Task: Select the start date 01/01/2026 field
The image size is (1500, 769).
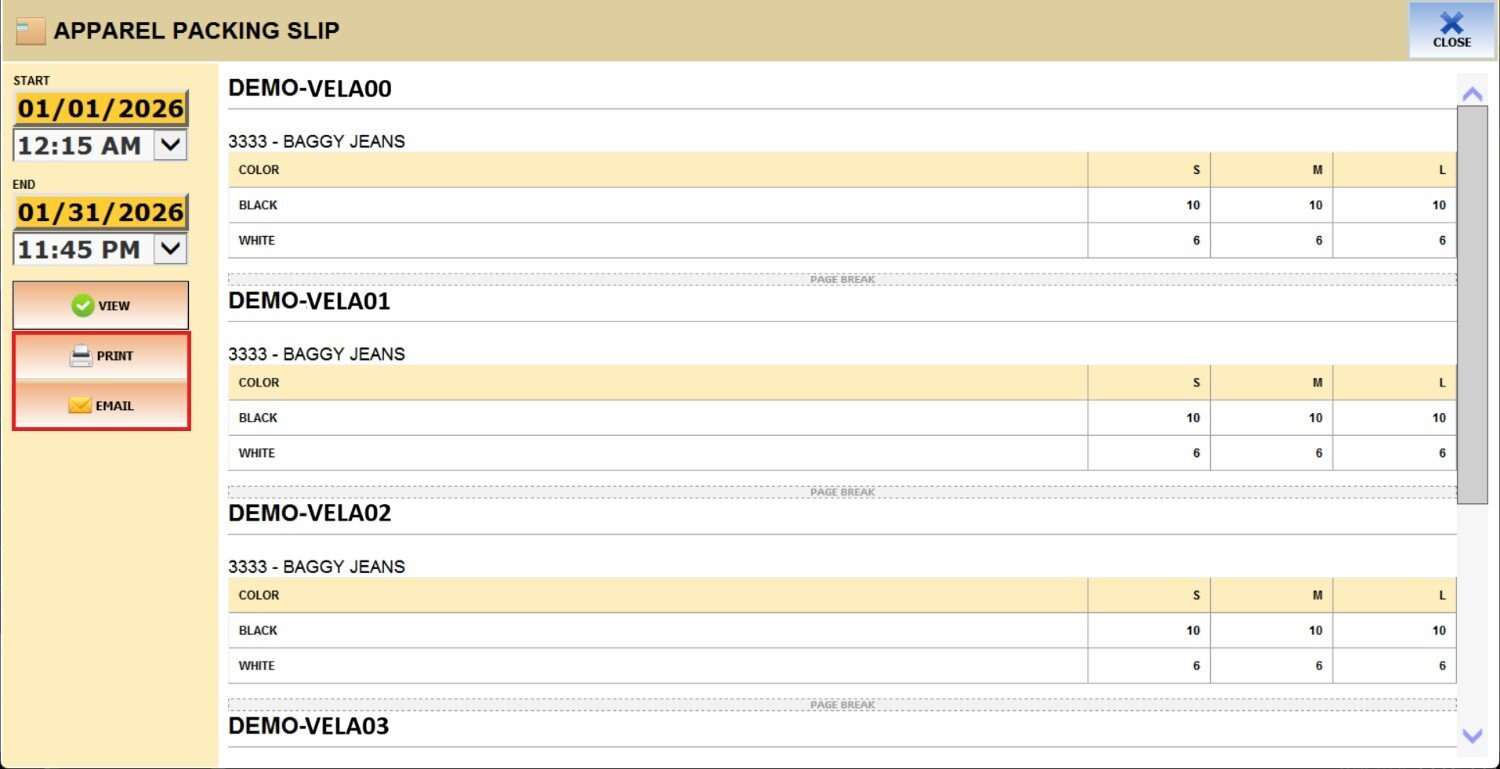Action: (x=101, y=108)
